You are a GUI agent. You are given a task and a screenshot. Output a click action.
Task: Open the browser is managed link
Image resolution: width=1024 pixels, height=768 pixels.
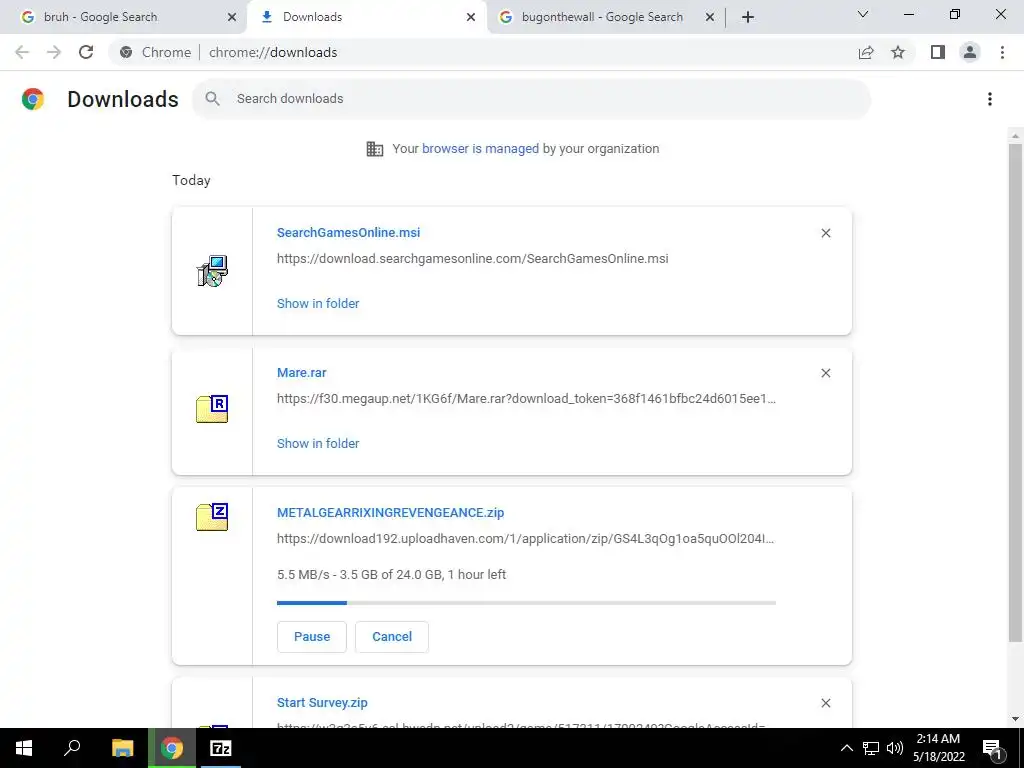point(480,149)
